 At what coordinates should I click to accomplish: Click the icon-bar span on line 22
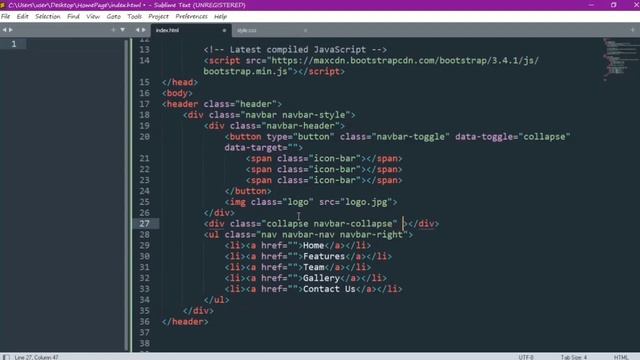[324, 169]
